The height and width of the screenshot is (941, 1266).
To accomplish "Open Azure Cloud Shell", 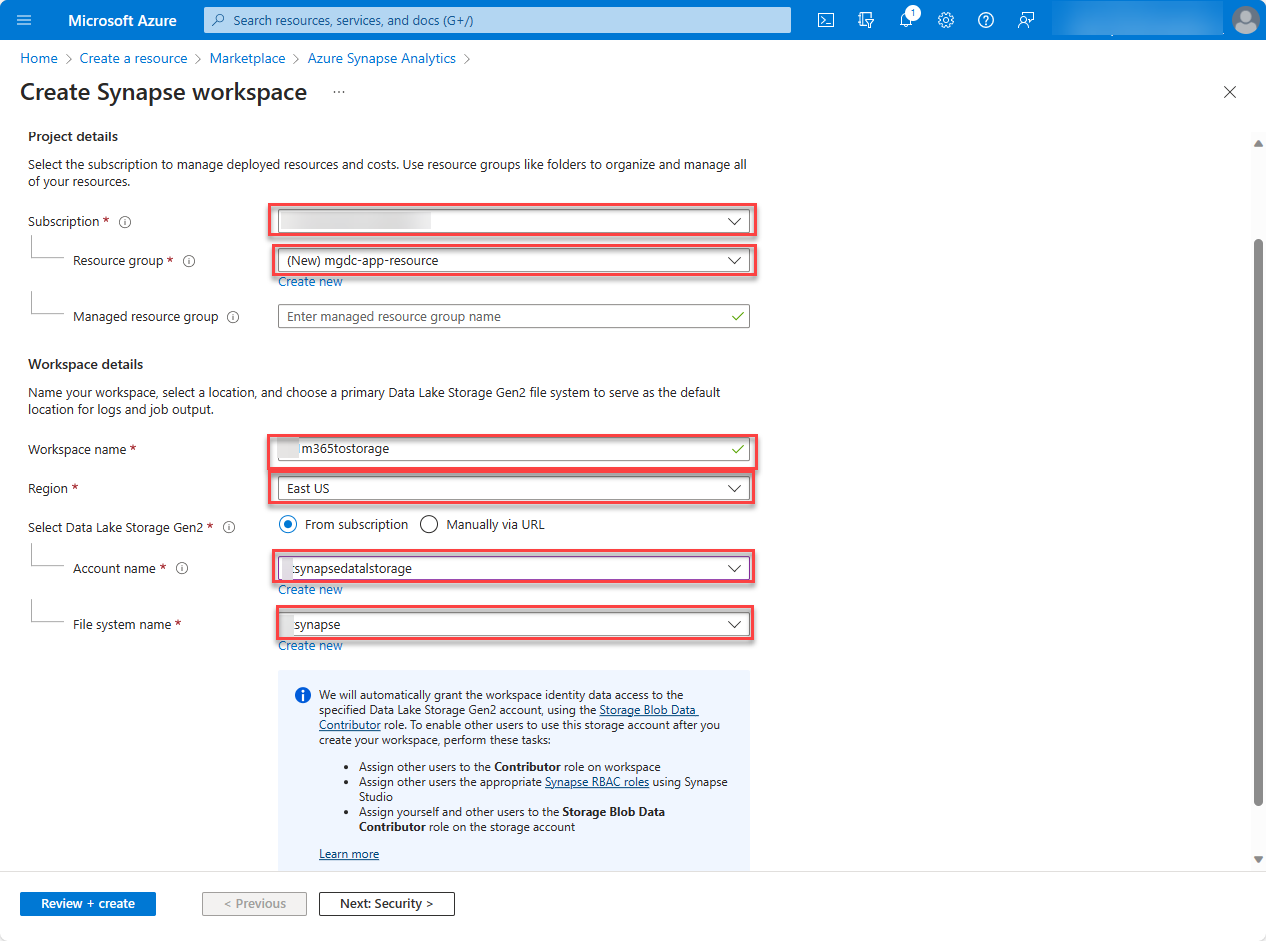I will tap(826, 20).
